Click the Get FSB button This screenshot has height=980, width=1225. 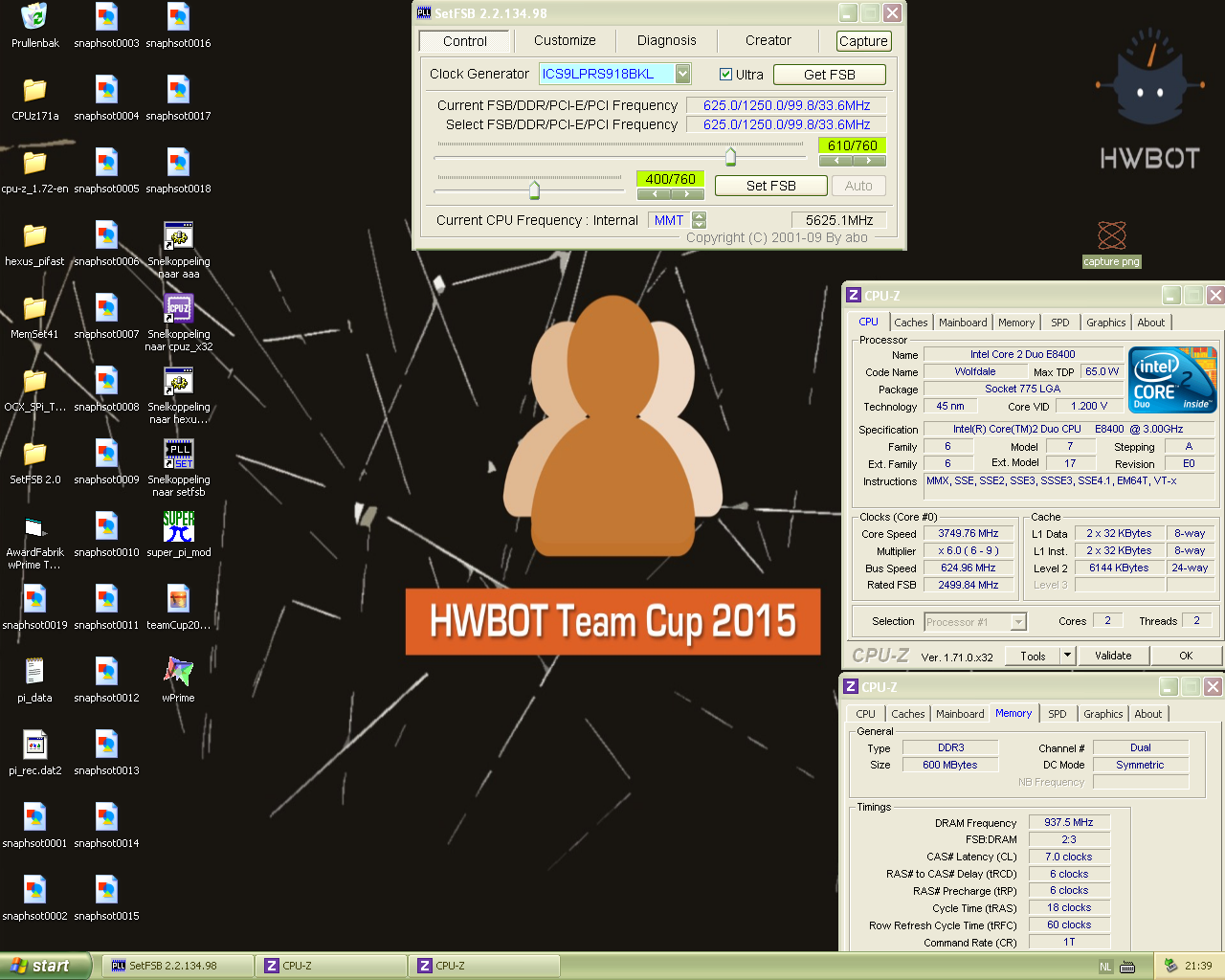pos(830,75)
